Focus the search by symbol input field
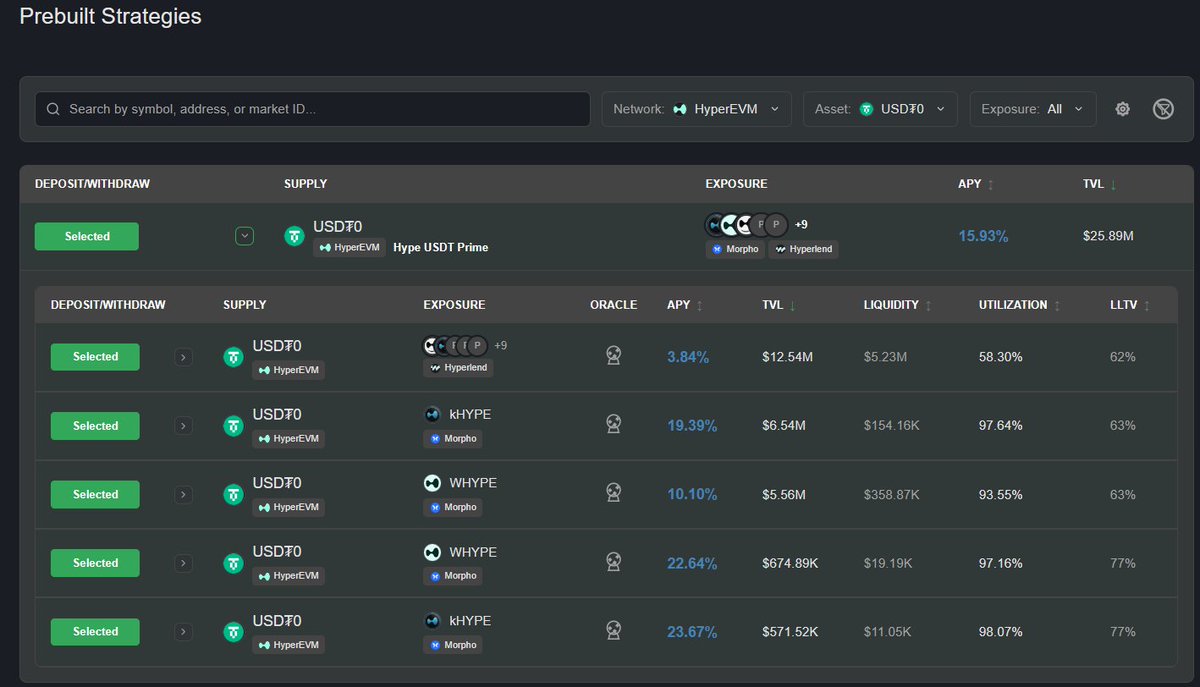Image resolution: width=1200 pixels, height=687 pixels. pos(312,109)
